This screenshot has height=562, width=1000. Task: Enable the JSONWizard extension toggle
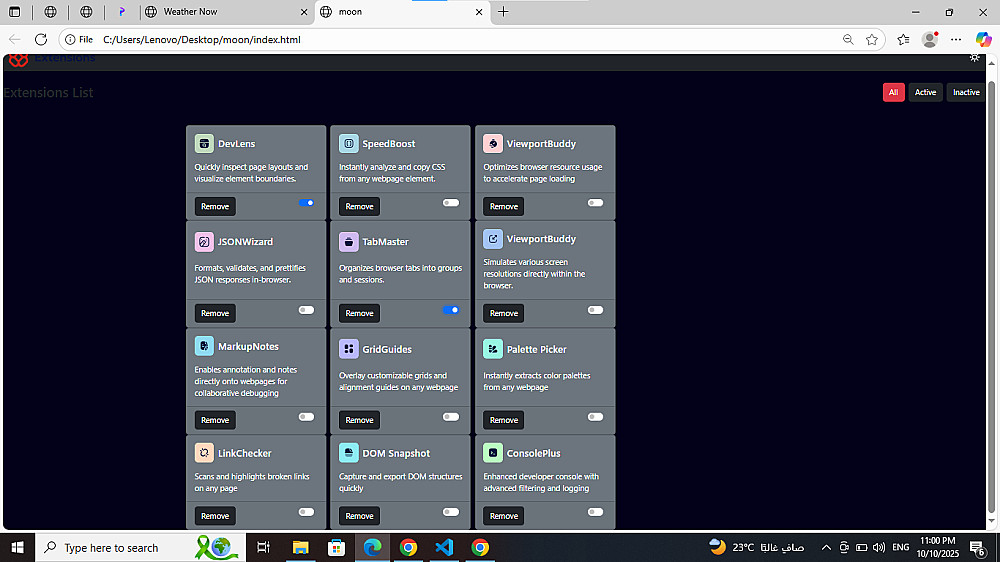[306, 310]
